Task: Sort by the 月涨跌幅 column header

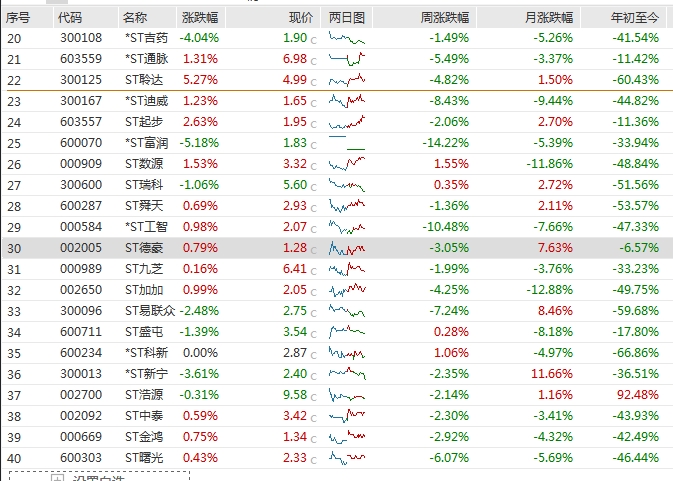Action: tap(550, 17)
